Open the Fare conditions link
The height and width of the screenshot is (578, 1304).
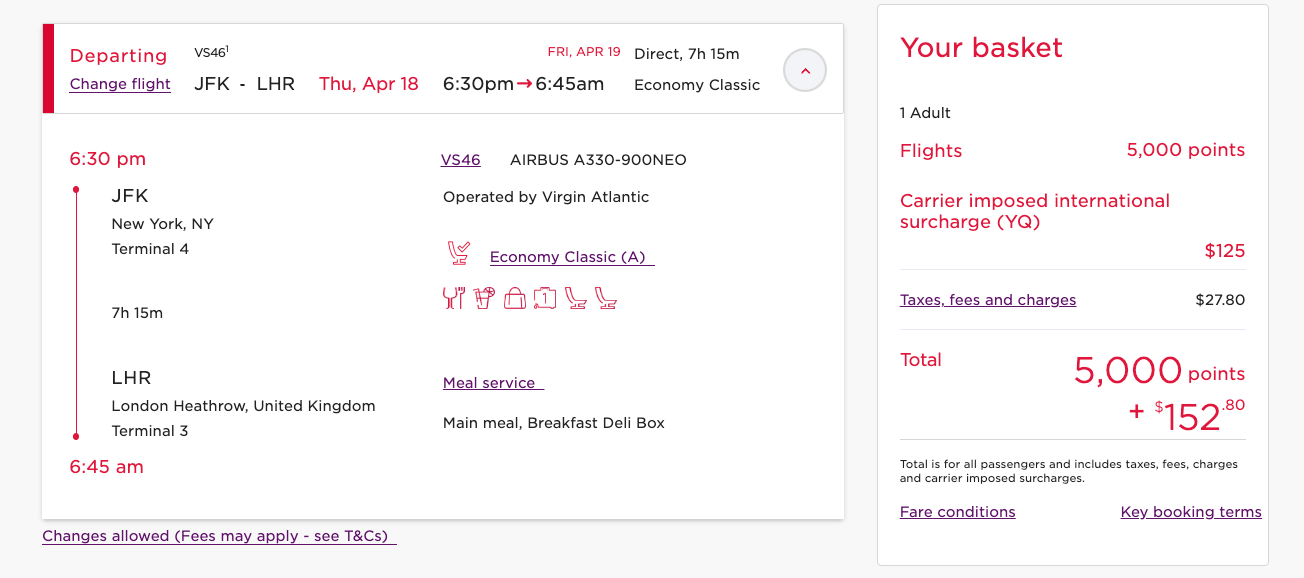[957, 512]
